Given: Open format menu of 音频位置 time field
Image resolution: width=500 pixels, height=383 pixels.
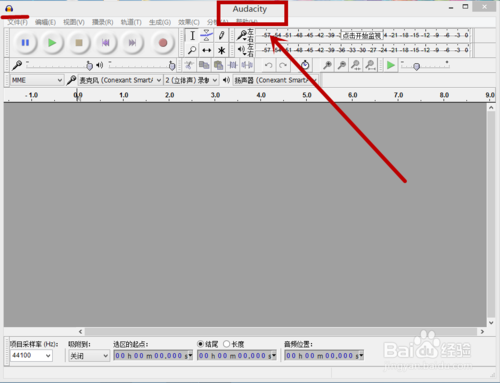Looking at the screenshot, I should pos(361,356).
